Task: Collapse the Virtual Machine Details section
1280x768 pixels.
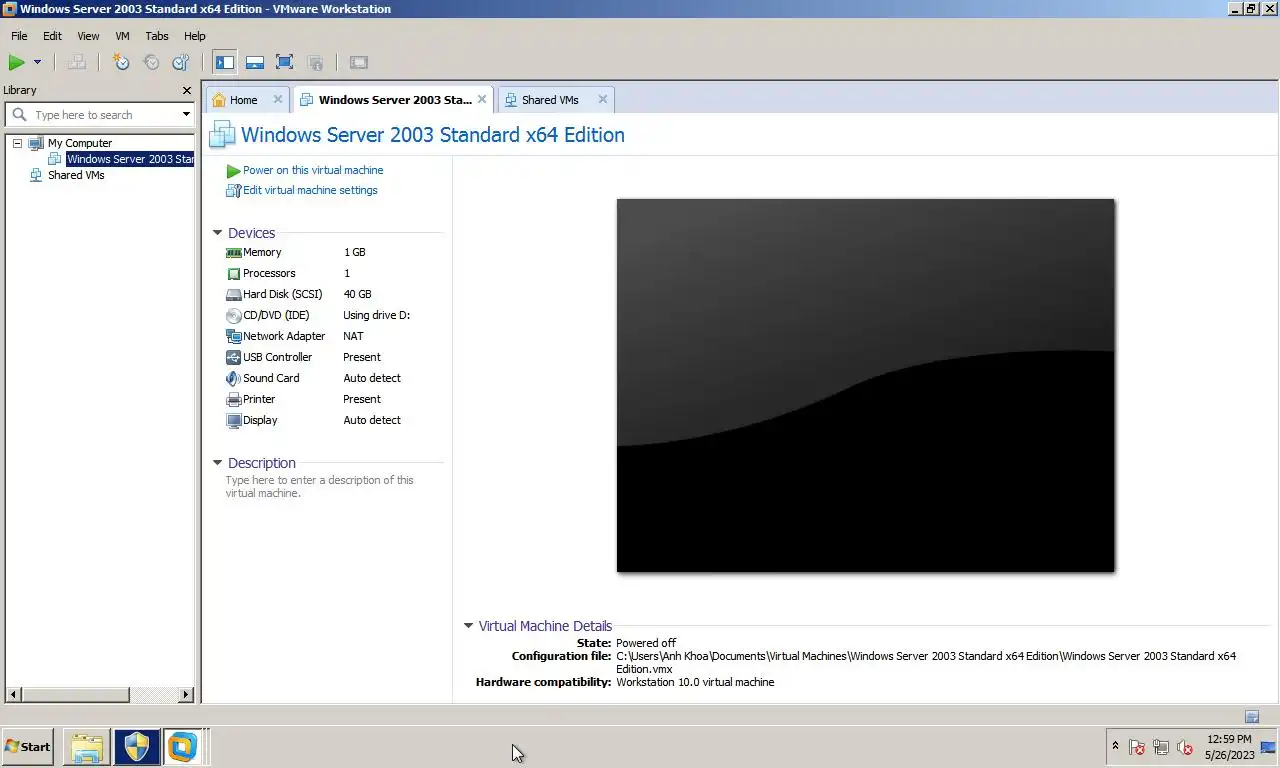Action: pyautogui.click(x=468, y=626)
